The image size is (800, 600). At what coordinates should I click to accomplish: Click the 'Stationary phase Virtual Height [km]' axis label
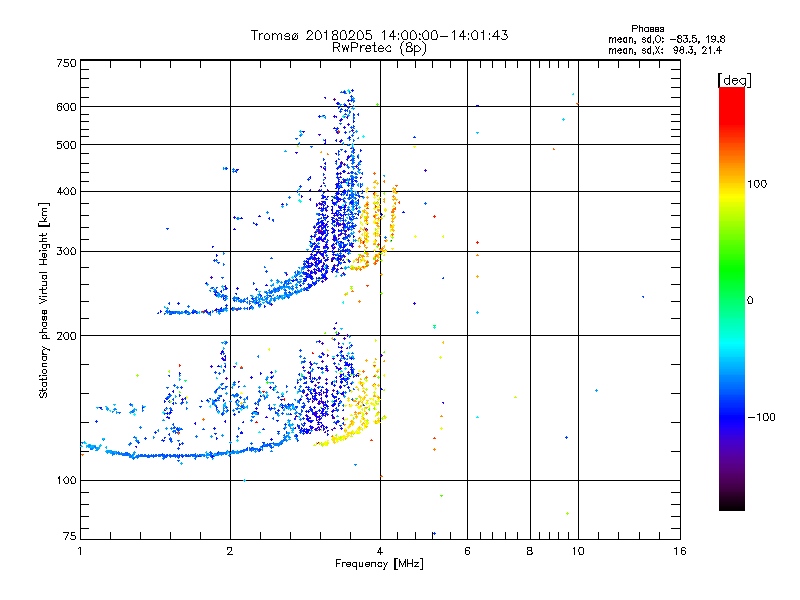tap(44, 301)
